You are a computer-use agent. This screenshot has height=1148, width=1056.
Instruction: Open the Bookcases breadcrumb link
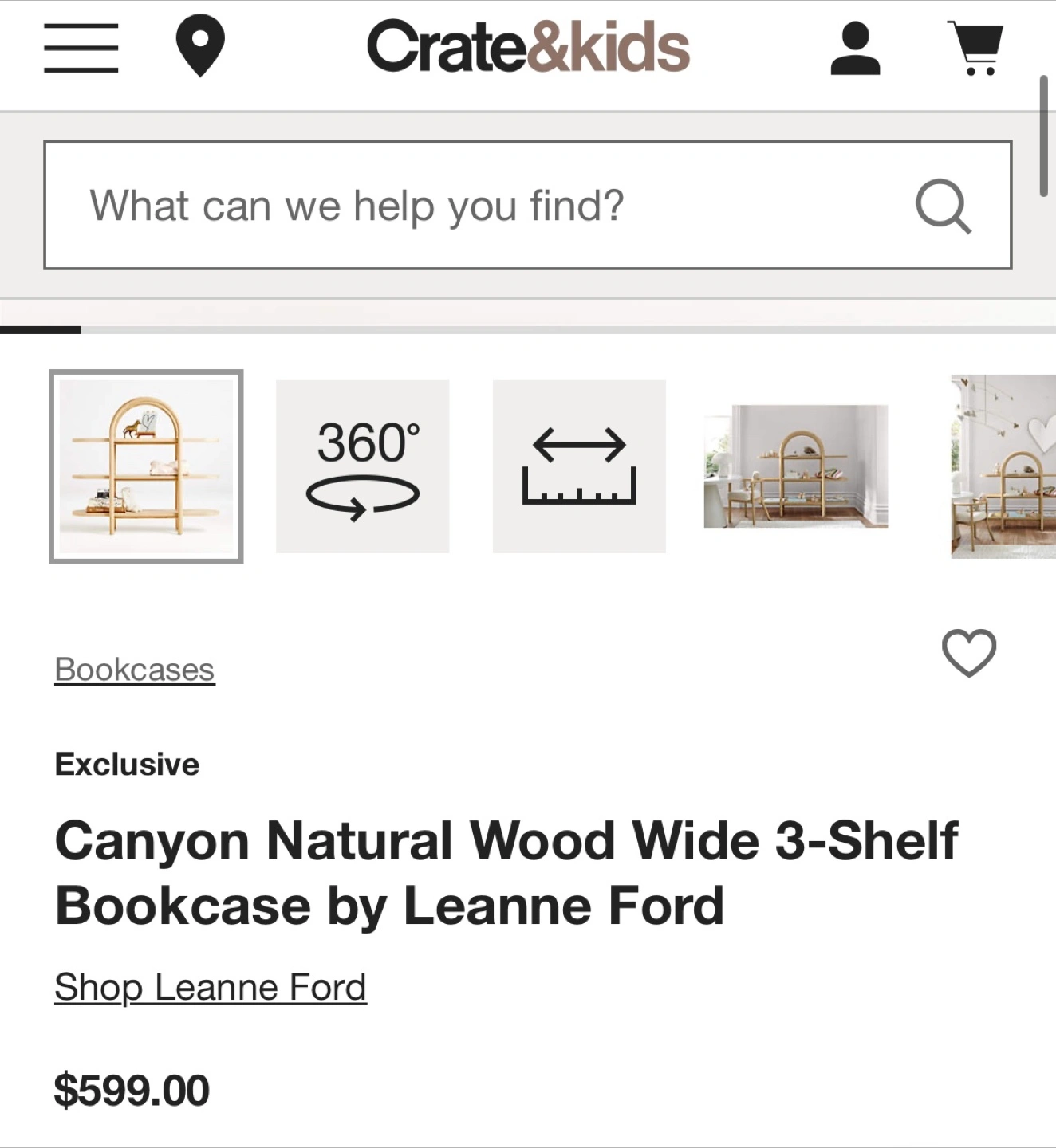[x=135, y=670]
